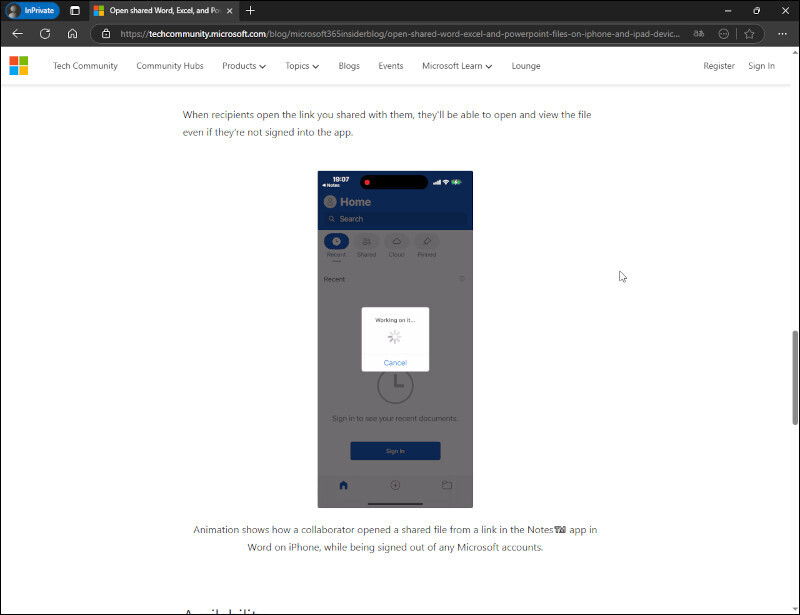This screenshot has height=615, width=800.
Task: Click the profile avatar beside Home in phone
Action: click(x=330, y=202)
